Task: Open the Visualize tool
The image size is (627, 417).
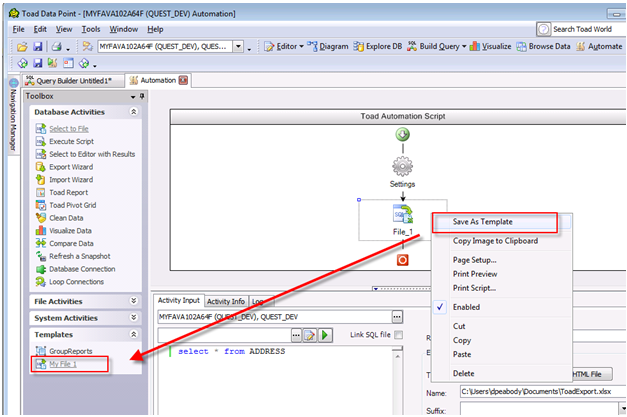Action: [x=491, y=46]
